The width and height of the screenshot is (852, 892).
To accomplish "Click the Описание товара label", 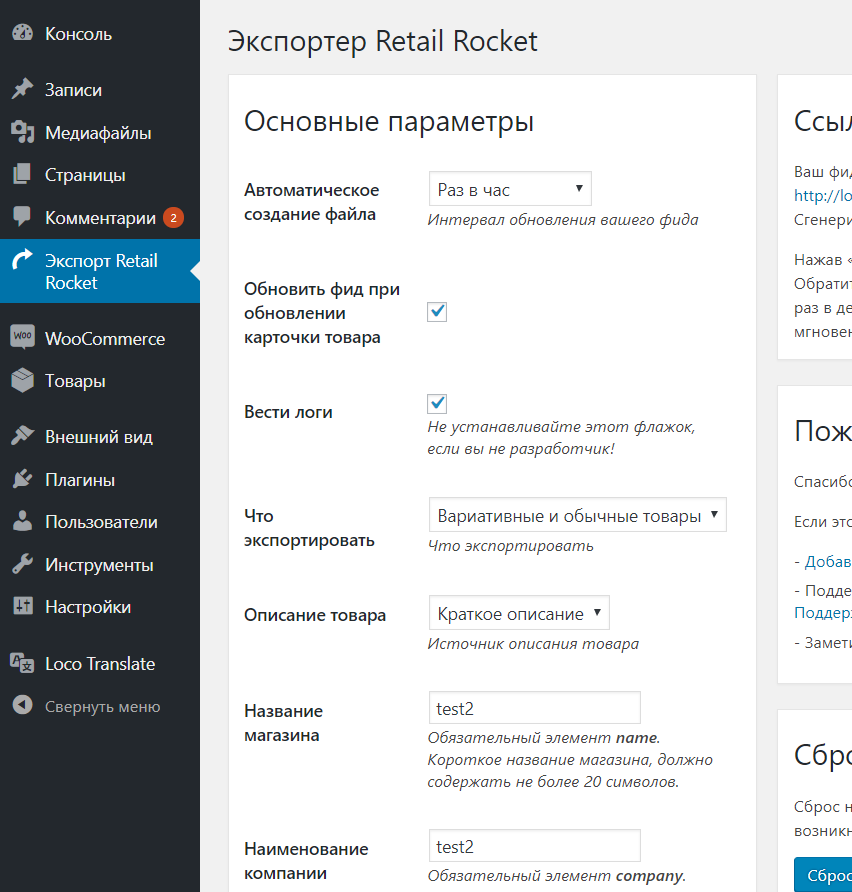I will point(315,615).
